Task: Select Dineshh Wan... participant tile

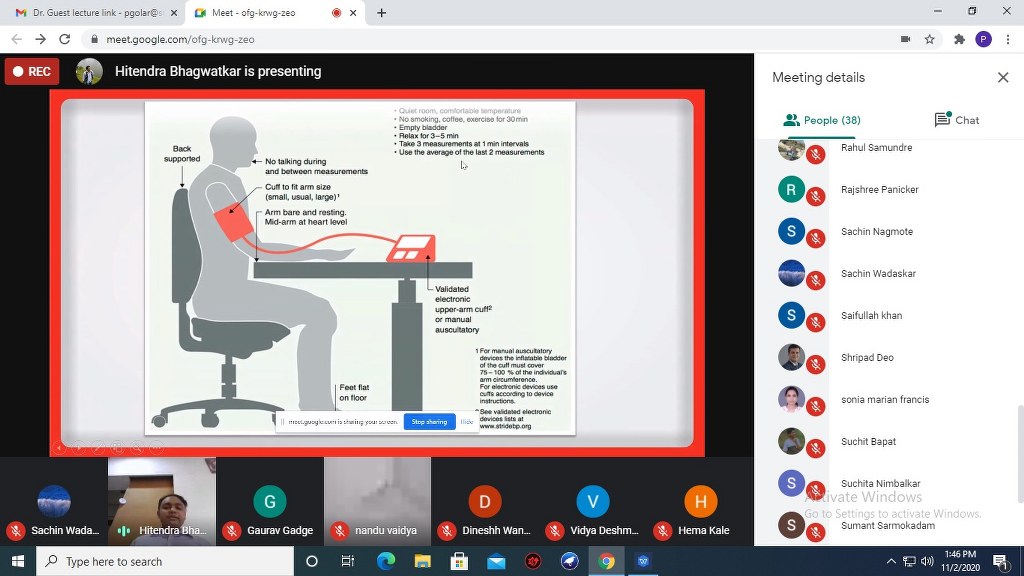Action: pyautogui.click(x=485, y=502)
